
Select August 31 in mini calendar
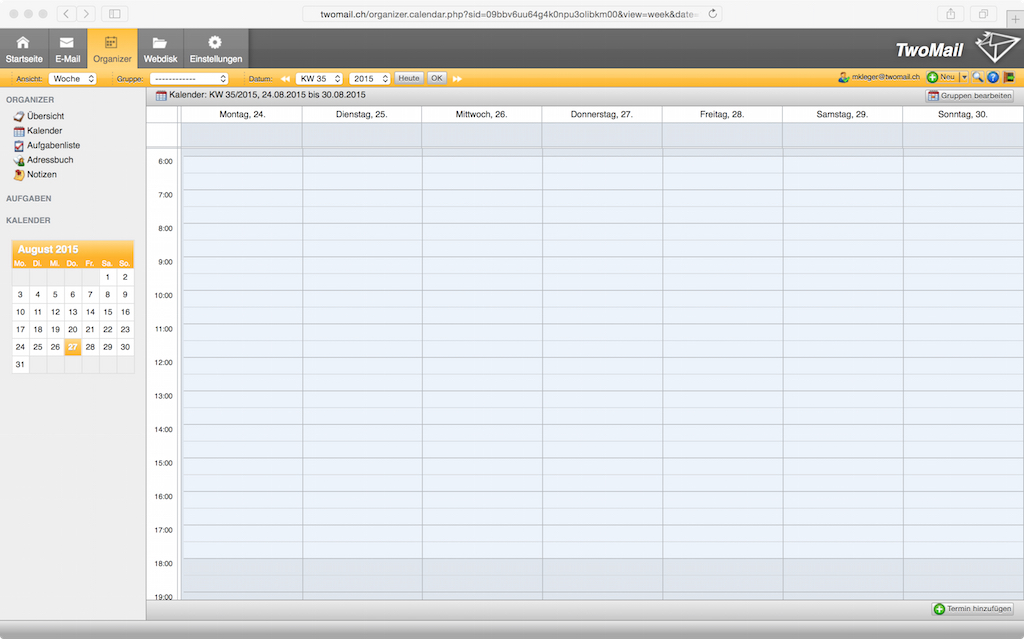[x=20, y=365]
